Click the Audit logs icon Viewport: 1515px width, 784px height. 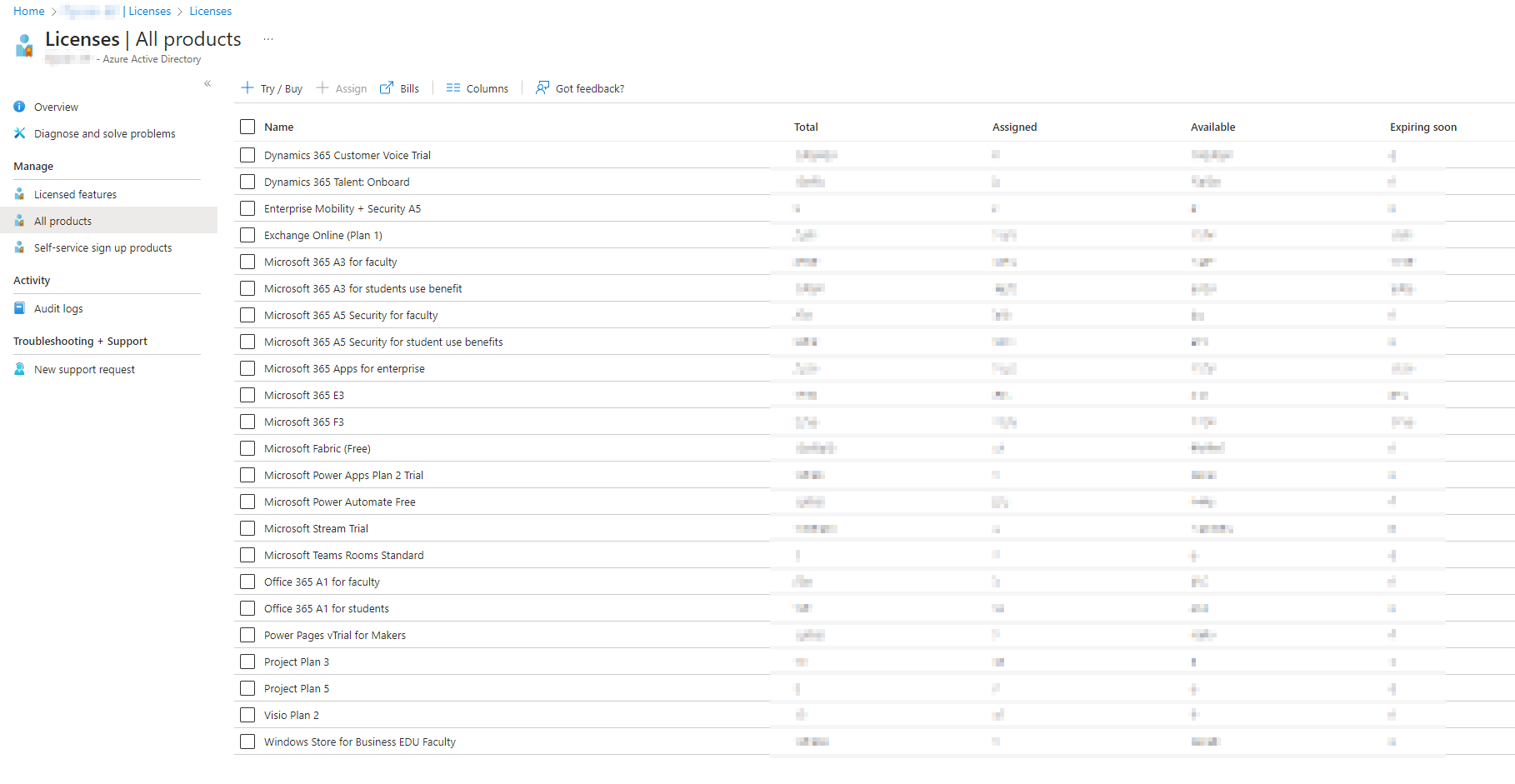point(19,308)
